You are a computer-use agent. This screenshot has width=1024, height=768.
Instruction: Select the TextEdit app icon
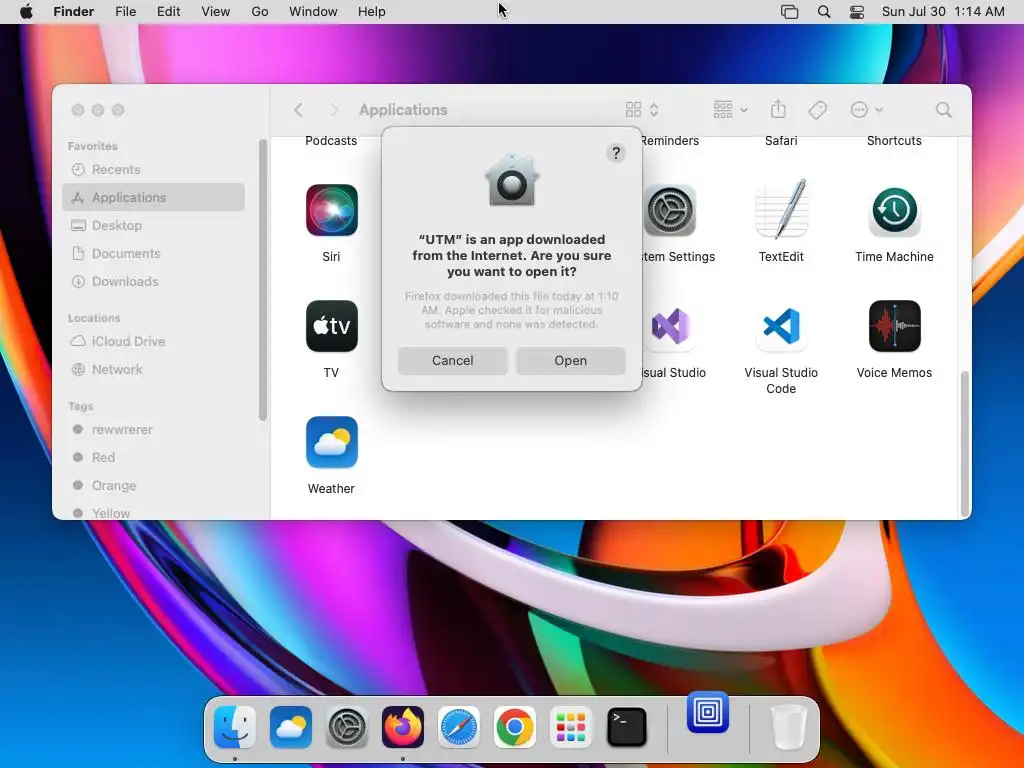pos(781,209)
